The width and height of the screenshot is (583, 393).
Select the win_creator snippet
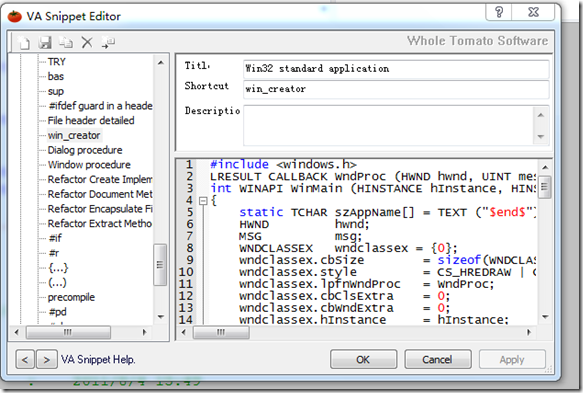pyautogui.click(x=74, y=135)
